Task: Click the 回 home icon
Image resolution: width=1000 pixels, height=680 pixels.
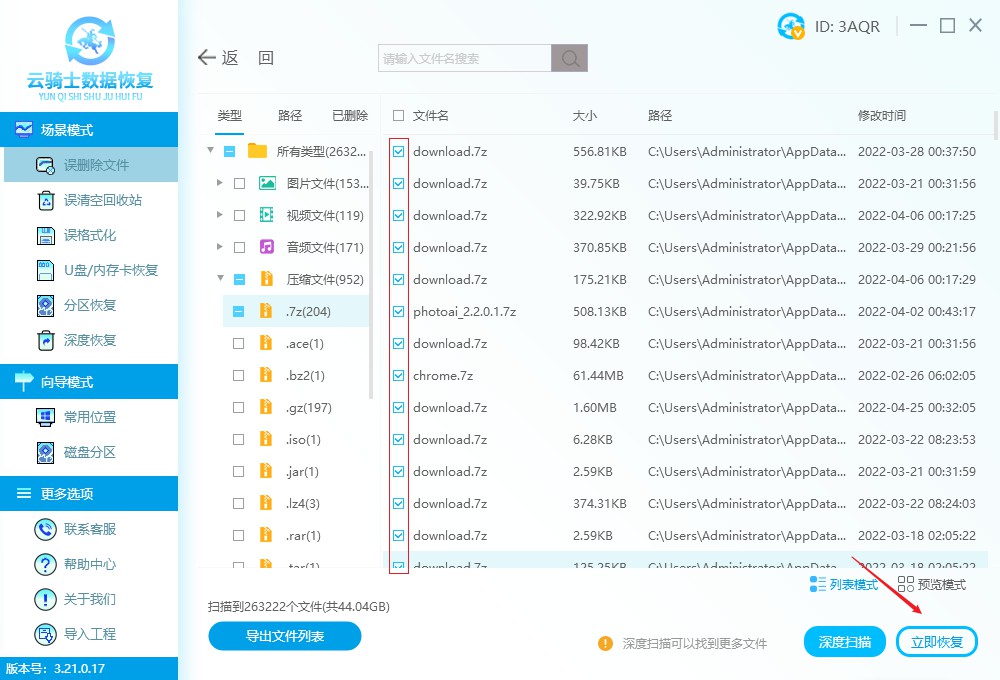Action: 266,58
